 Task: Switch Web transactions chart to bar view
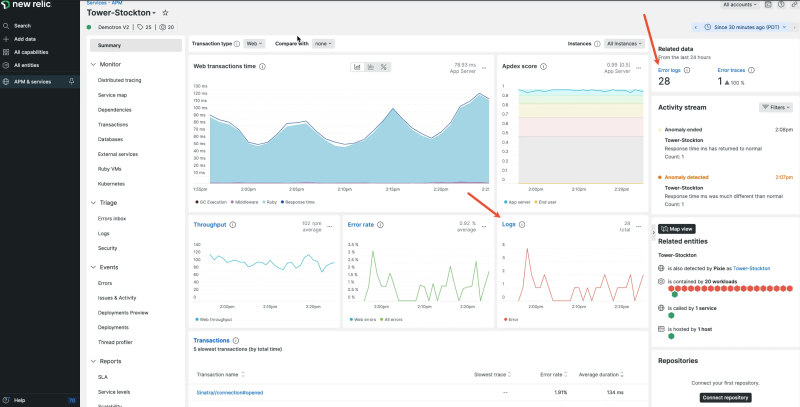[x=372, y=67]
